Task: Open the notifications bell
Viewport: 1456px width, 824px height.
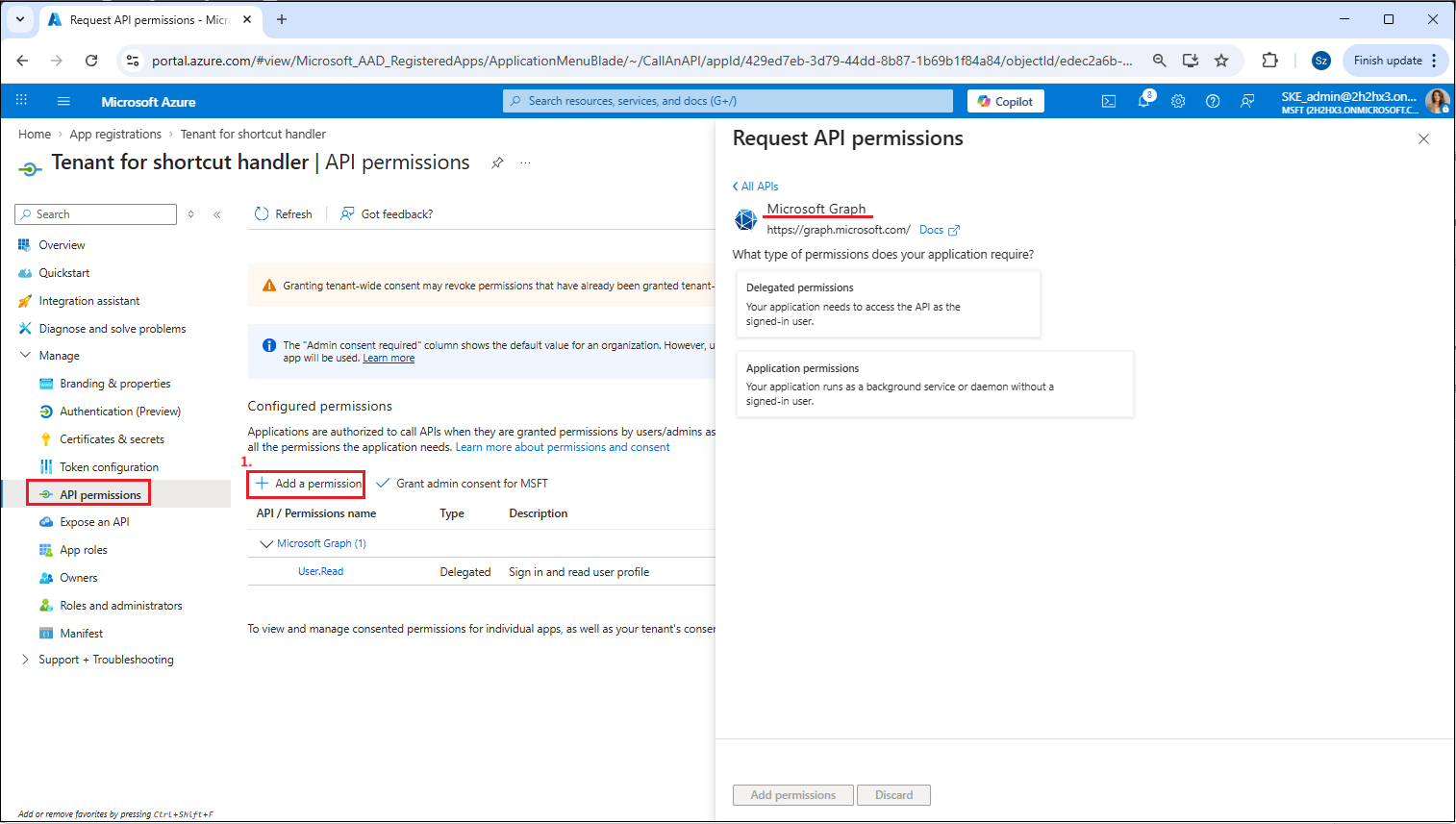Action: [x=1143, y=101]
